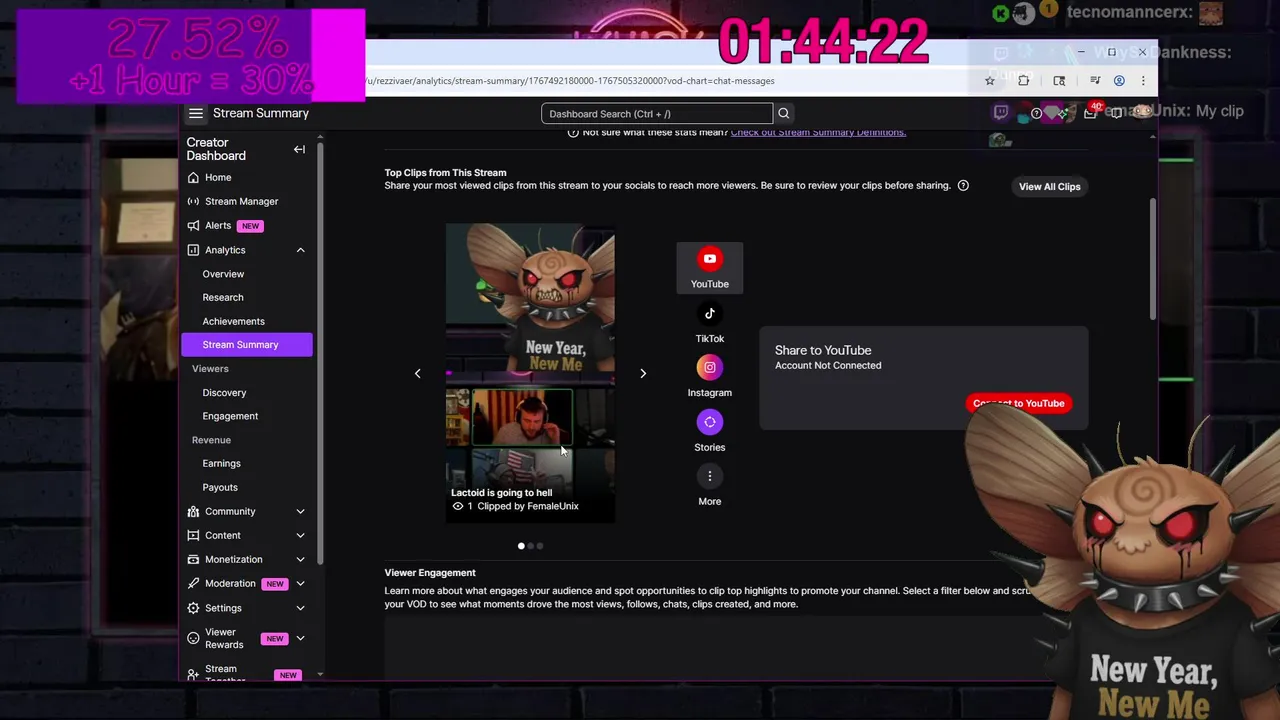
Task: Expand the Content section chevron
Action: (x=300, y=535)
